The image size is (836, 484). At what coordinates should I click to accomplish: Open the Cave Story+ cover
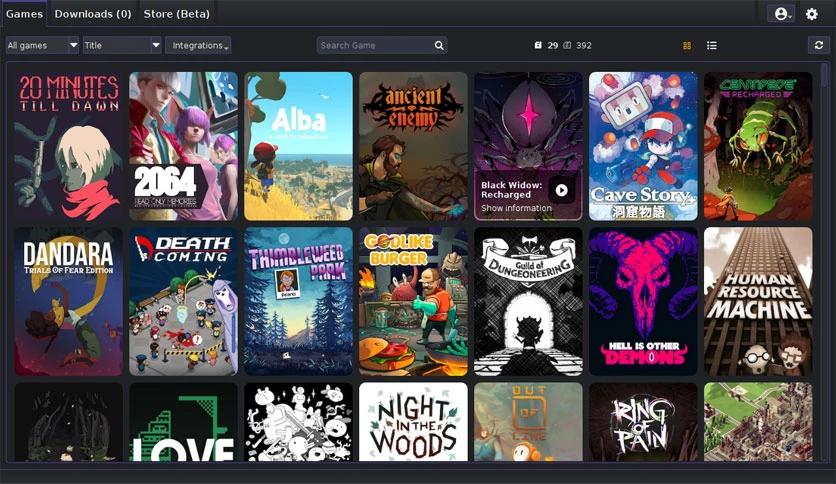pos(643,146)
